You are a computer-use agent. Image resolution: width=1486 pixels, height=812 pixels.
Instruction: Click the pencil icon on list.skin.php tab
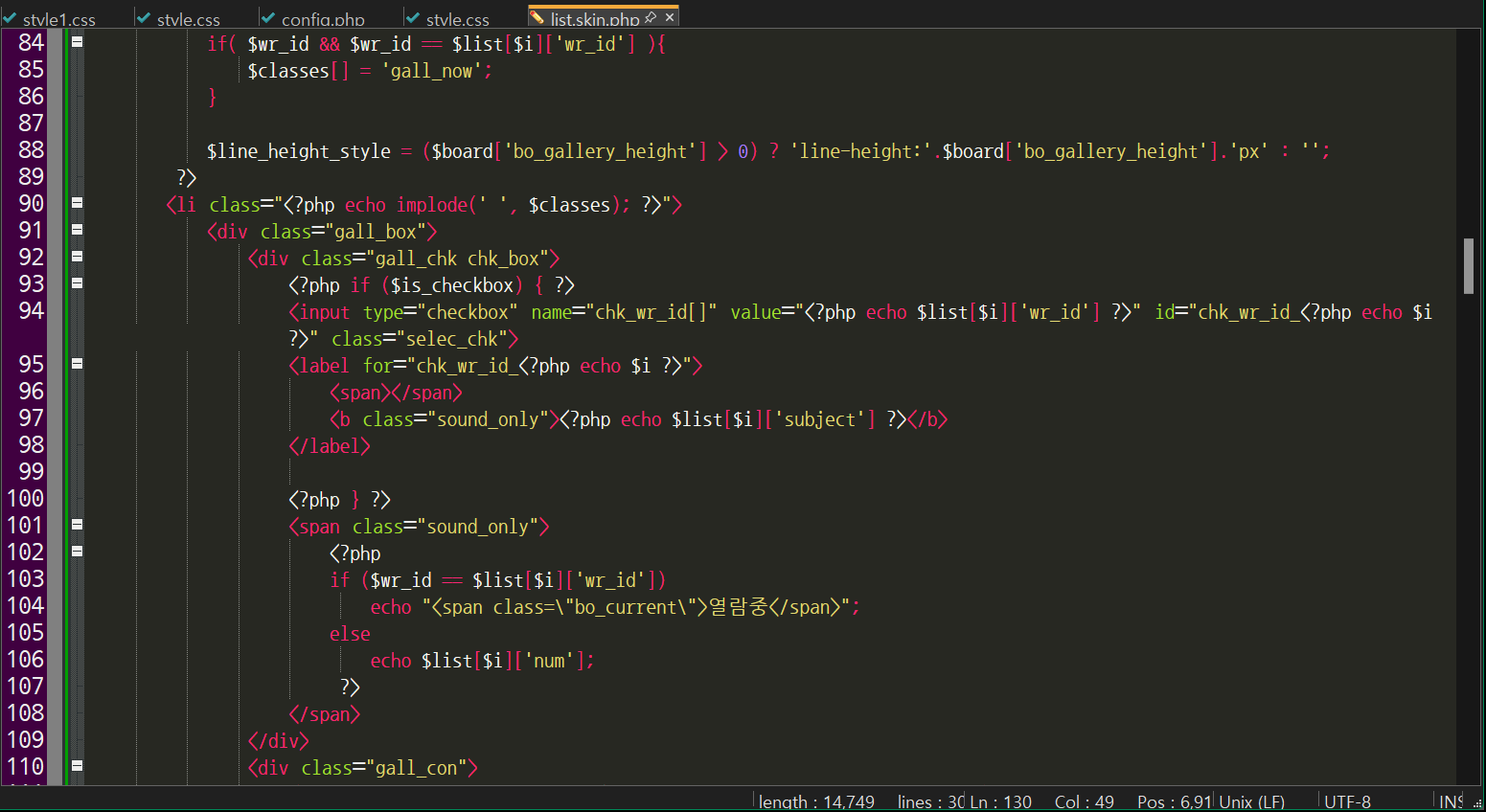click(x=537, y=18)
